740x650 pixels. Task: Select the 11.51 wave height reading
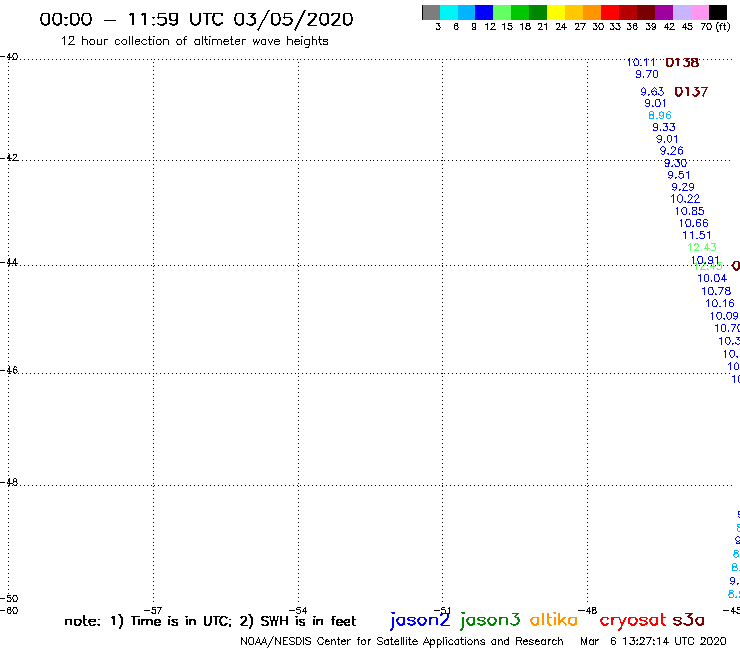click(697, 235)
